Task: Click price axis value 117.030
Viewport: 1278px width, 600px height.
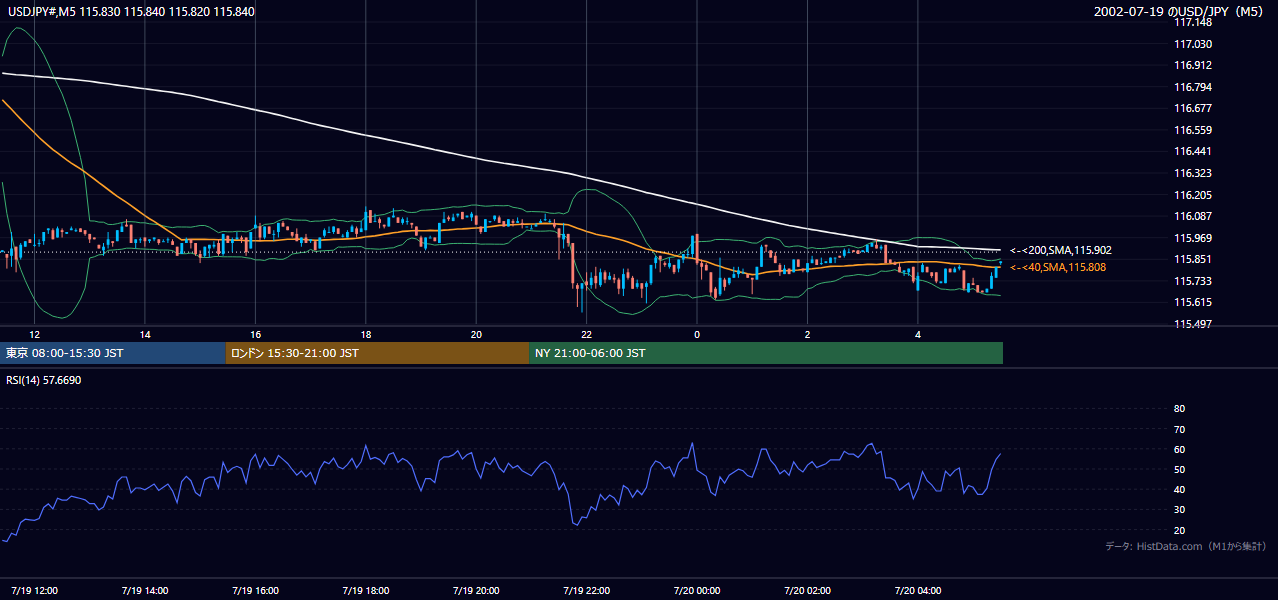Action: point(1192,44)
